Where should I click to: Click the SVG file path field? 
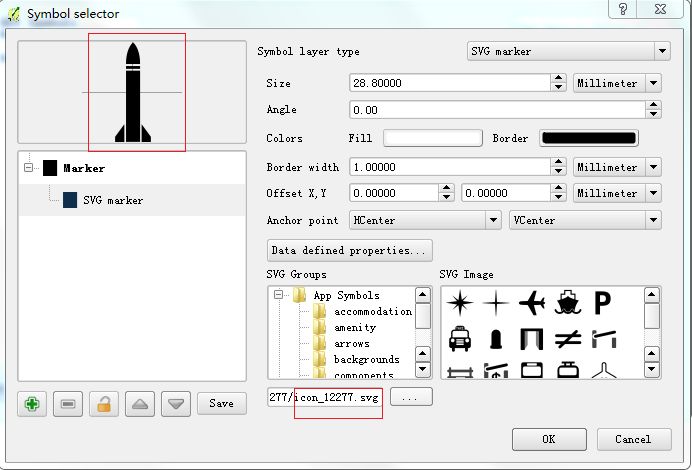click(325, 397)
